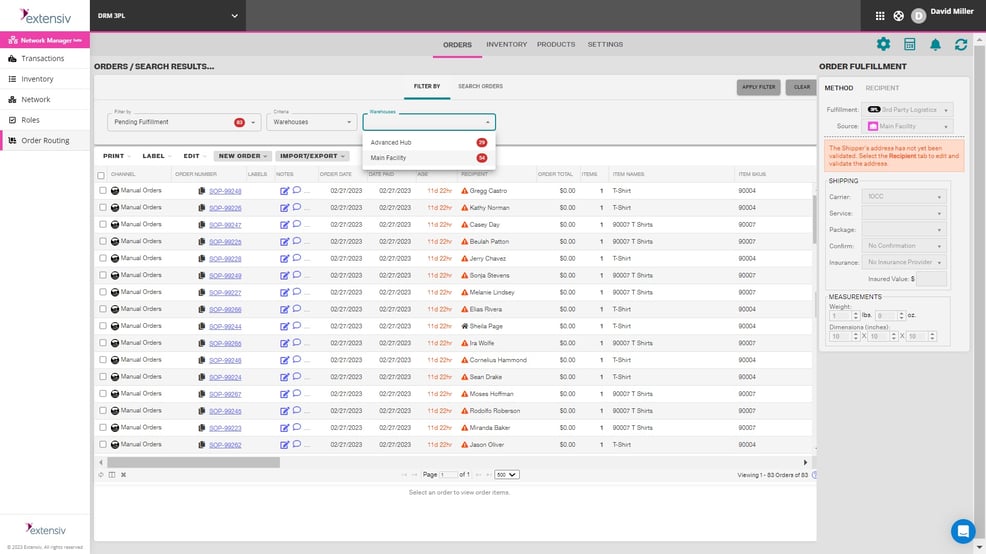Open the Pending Fulfillment filter dropdown
The width and height of the screenshot is (986, 554).
[184, 122]
